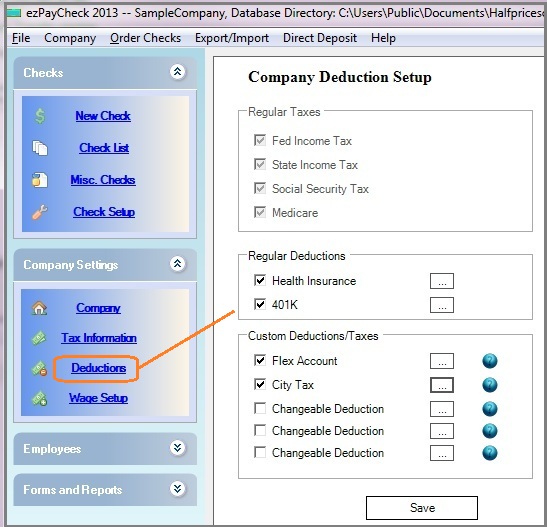Screen dimensions: 547x527
Task: Collapse the Checks panel
Action: pos(178,72)
